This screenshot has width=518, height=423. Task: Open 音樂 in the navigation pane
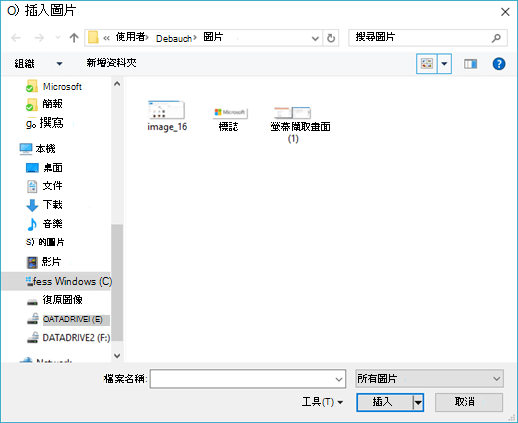click(x=44, y=224)
